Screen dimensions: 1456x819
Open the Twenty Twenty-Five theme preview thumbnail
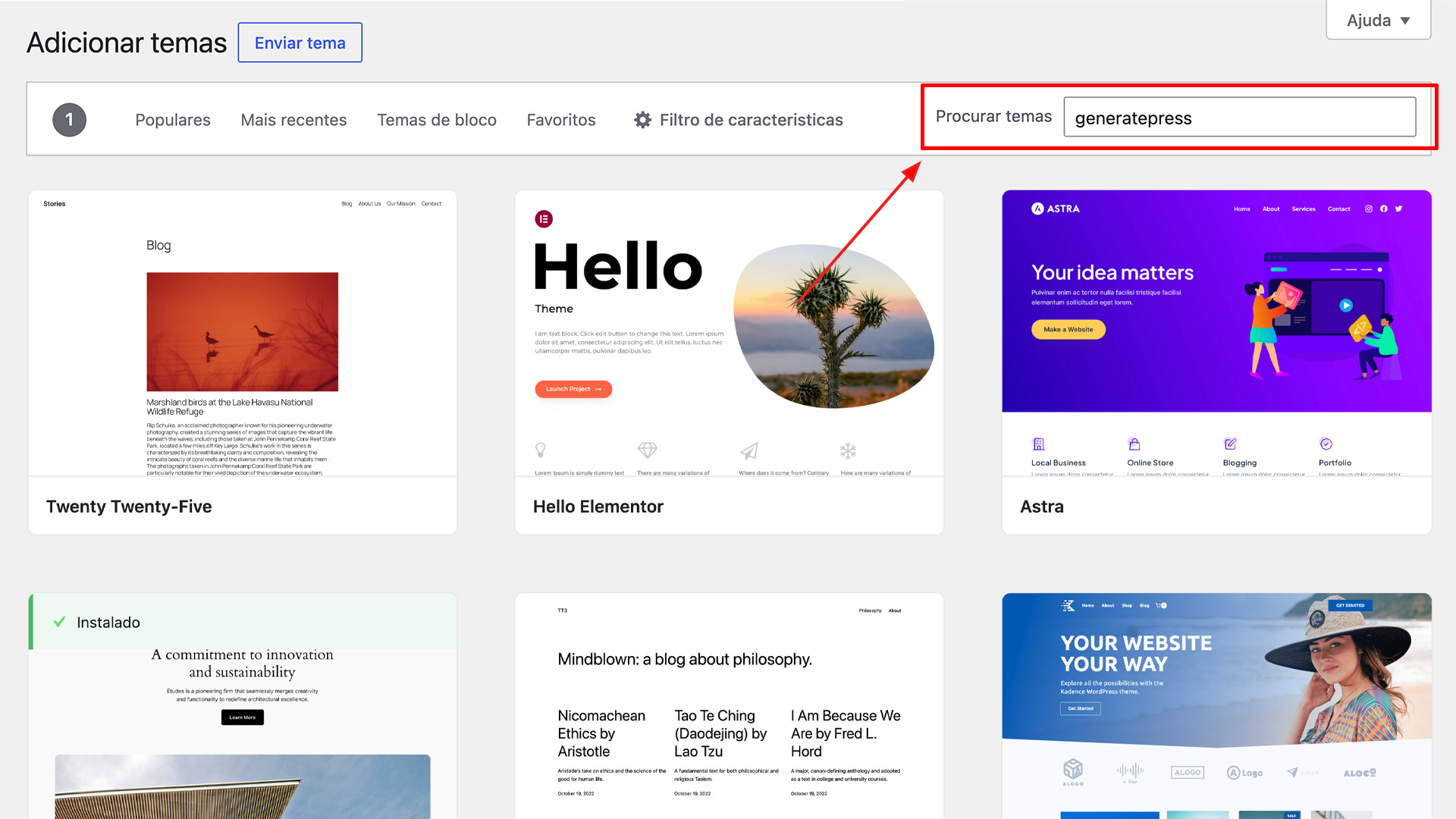pos(243,334)
